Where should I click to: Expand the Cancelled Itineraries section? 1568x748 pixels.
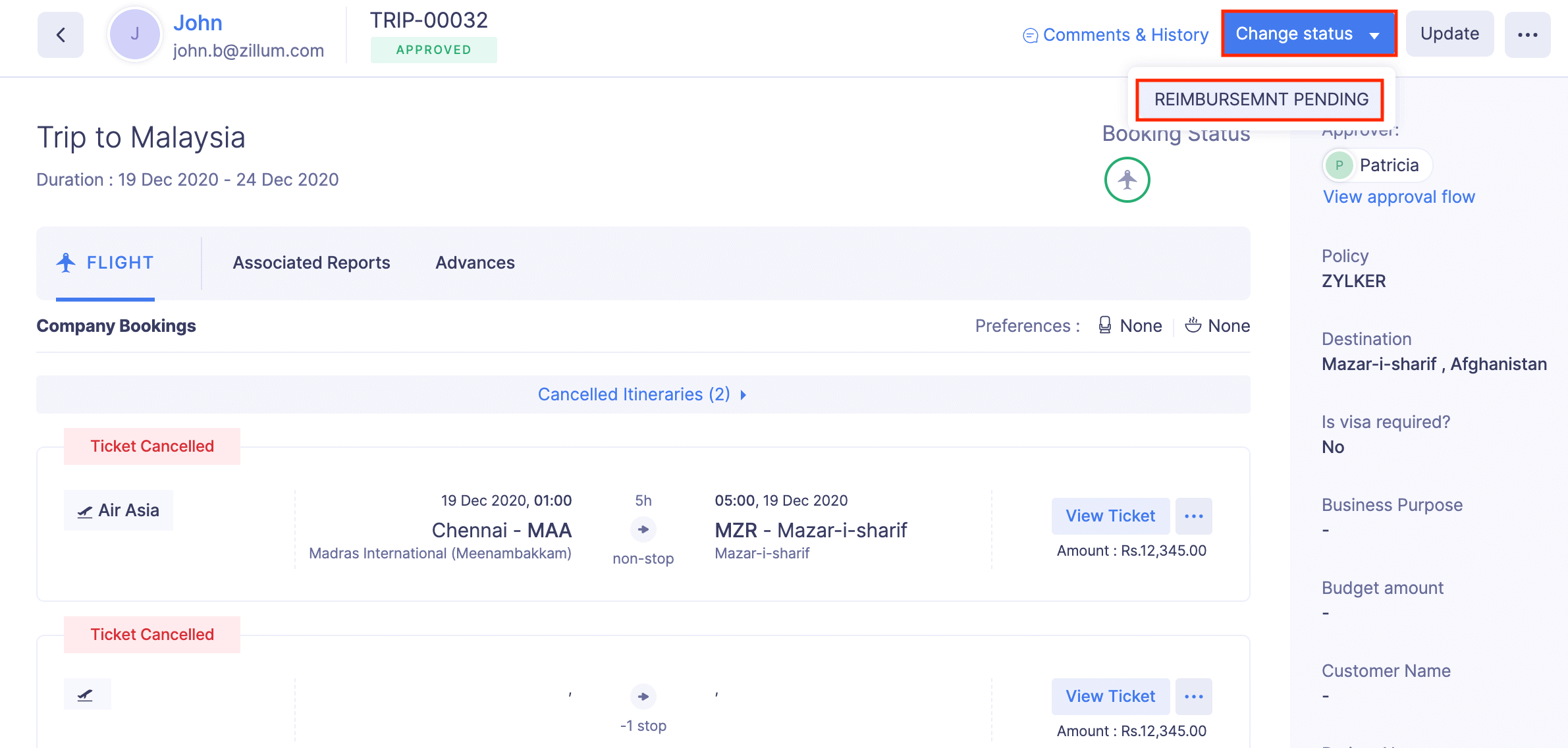pos(642,394)
